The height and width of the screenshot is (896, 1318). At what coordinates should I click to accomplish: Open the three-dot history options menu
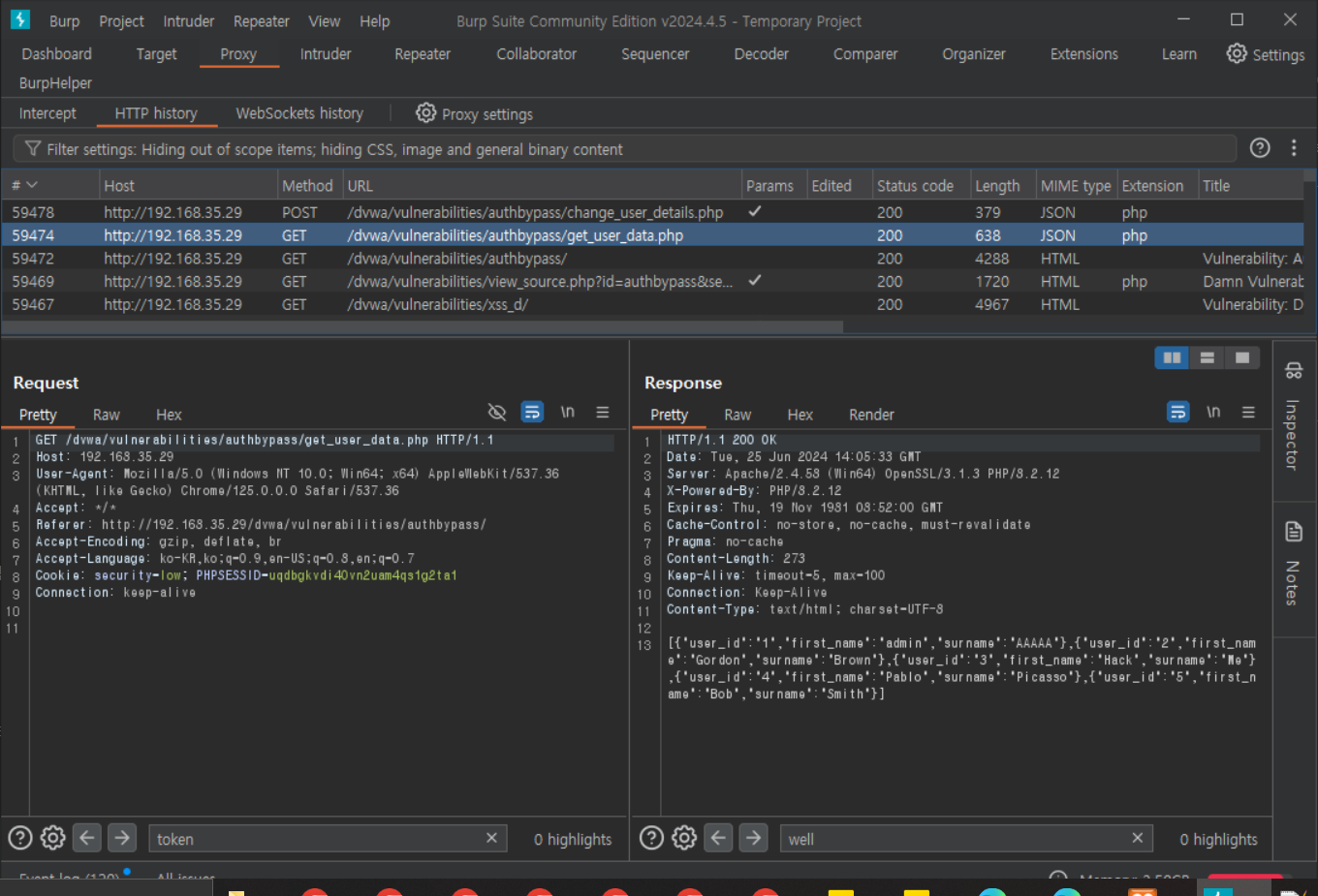1293,148
